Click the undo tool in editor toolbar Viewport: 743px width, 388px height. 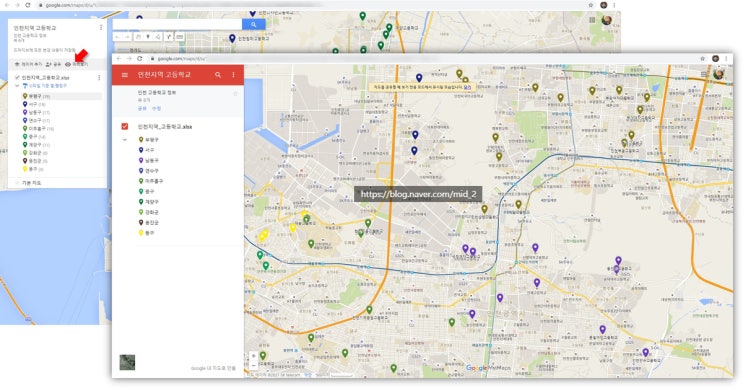coord(117,36)
